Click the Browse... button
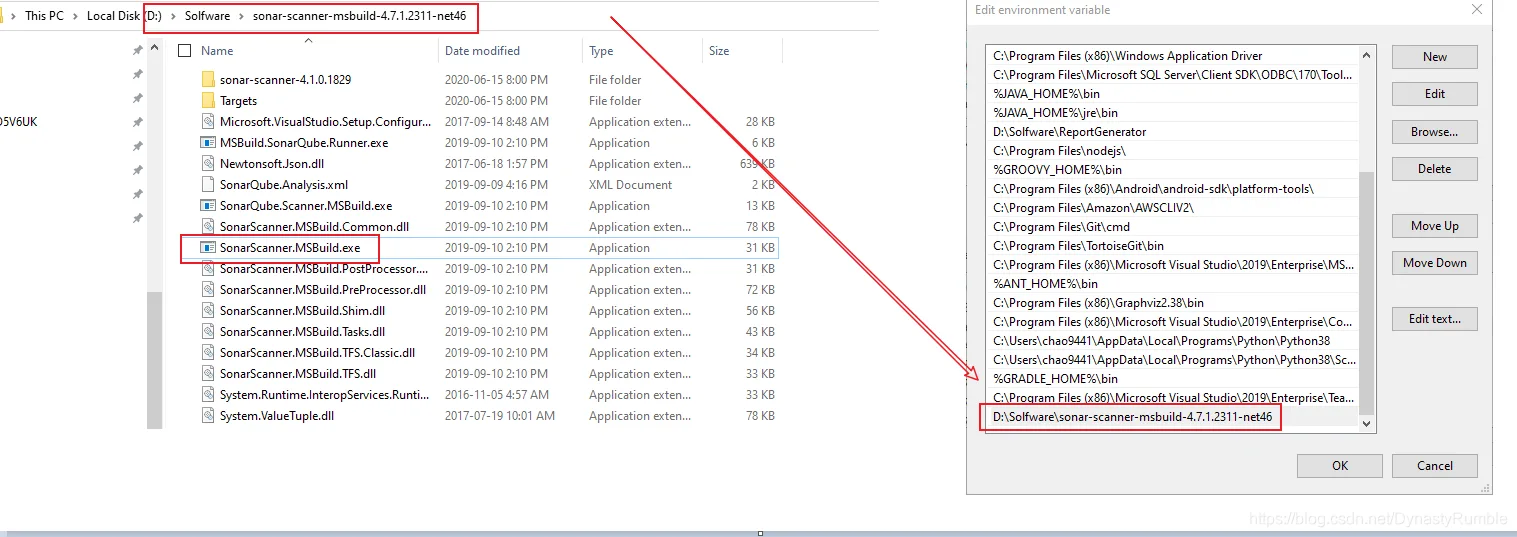Screen dimensions: 1517x537 pyautogui.click(x=1434, y=132)
